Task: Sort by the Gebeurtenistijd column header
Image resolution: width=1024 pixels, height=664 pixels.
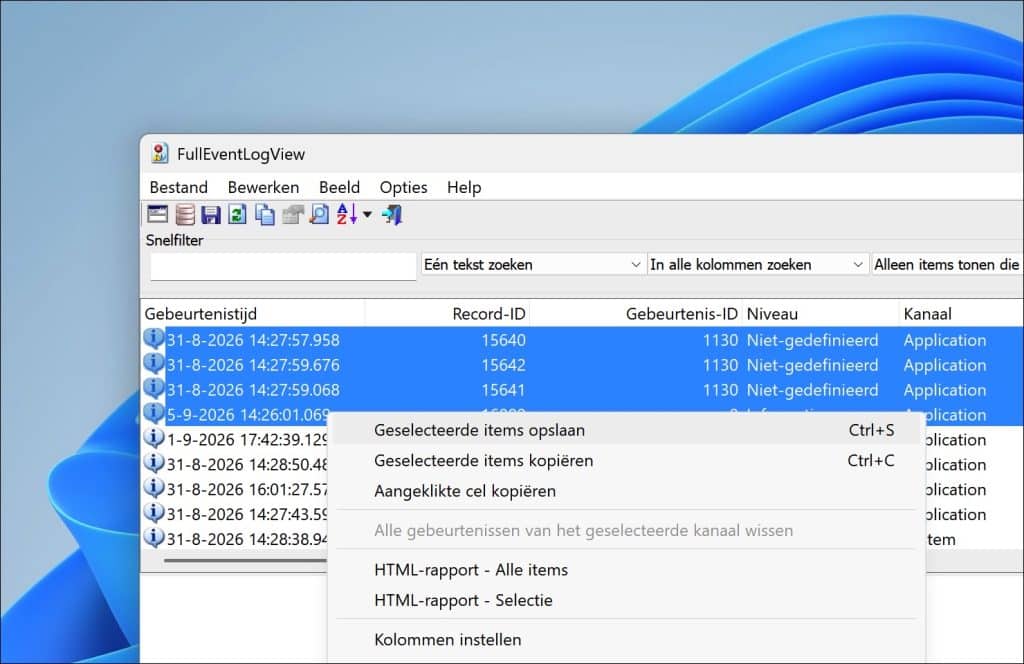Action: 253,314
